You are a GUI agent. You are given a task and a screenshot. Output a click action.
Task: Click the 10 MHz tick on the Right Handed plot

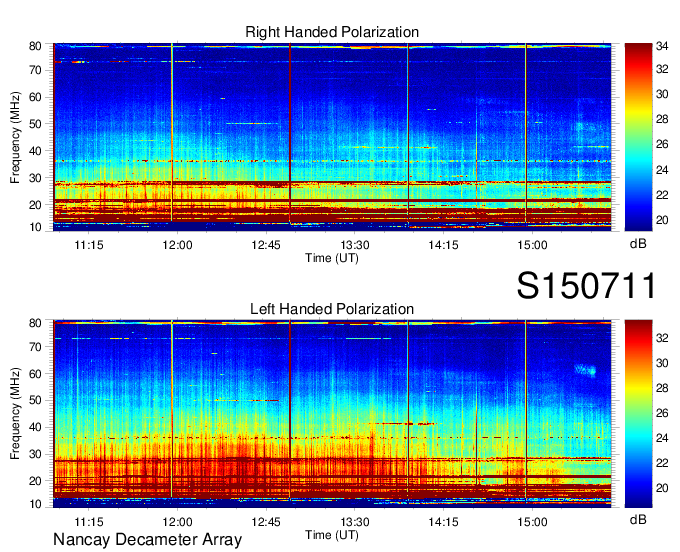point(35,227)
